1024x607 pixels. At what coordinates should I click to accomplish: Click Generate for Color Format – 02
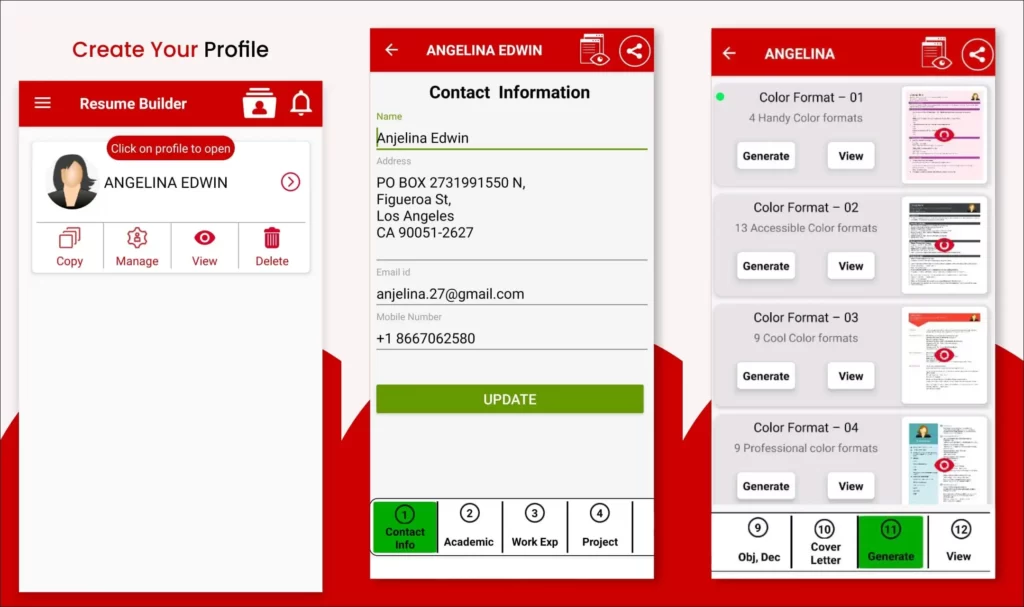coord(766,266)
